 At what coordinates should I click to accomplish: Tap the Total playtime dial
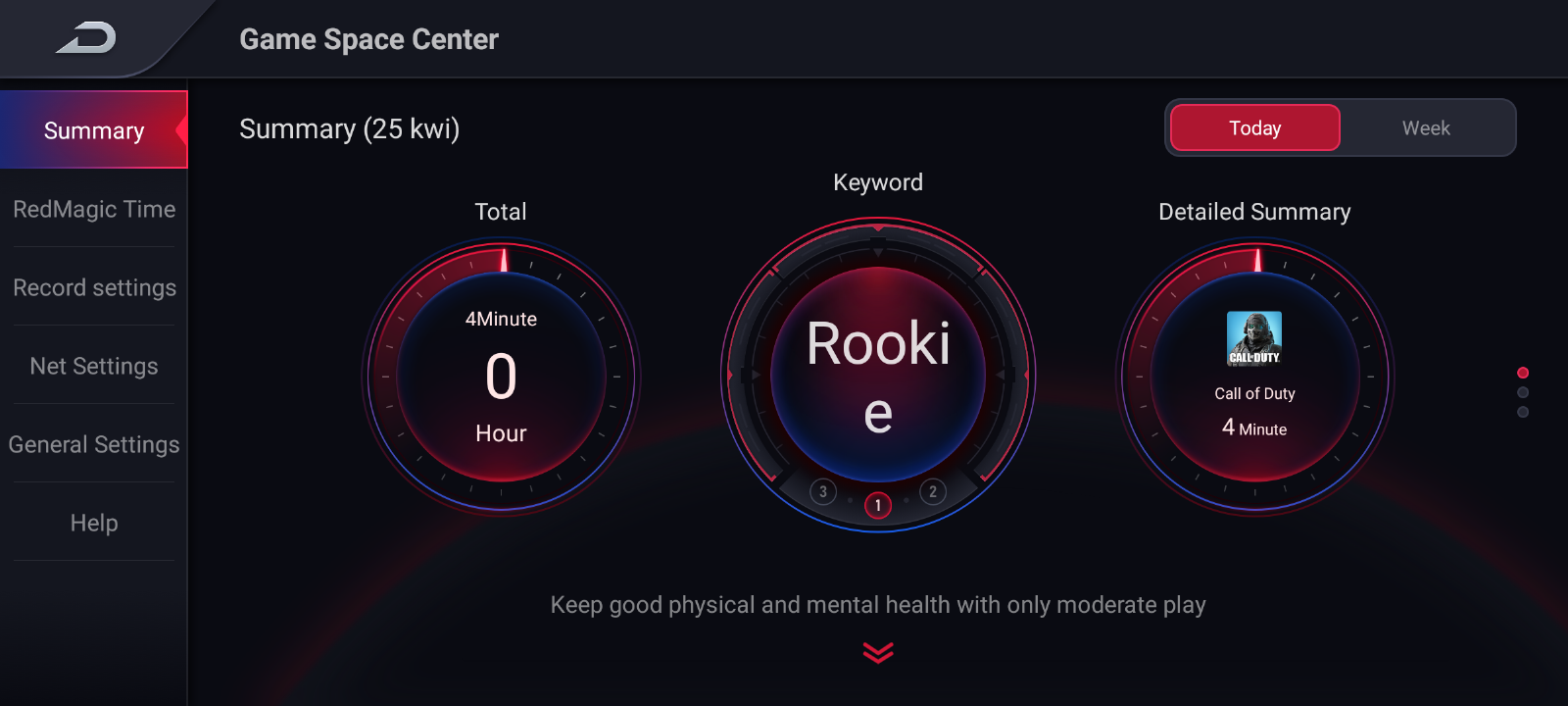[501, 376]
